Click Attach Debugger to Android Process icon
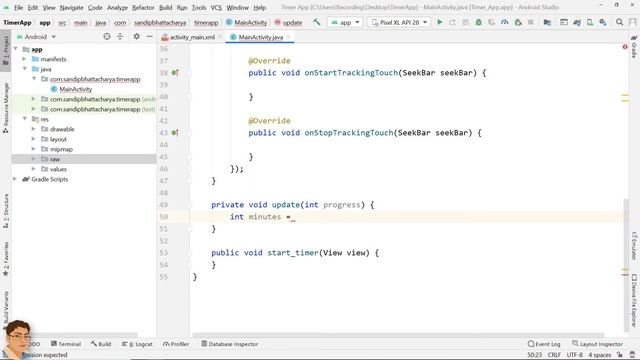Viewport: 640px width, 360px height. click(x=518, y=22)
